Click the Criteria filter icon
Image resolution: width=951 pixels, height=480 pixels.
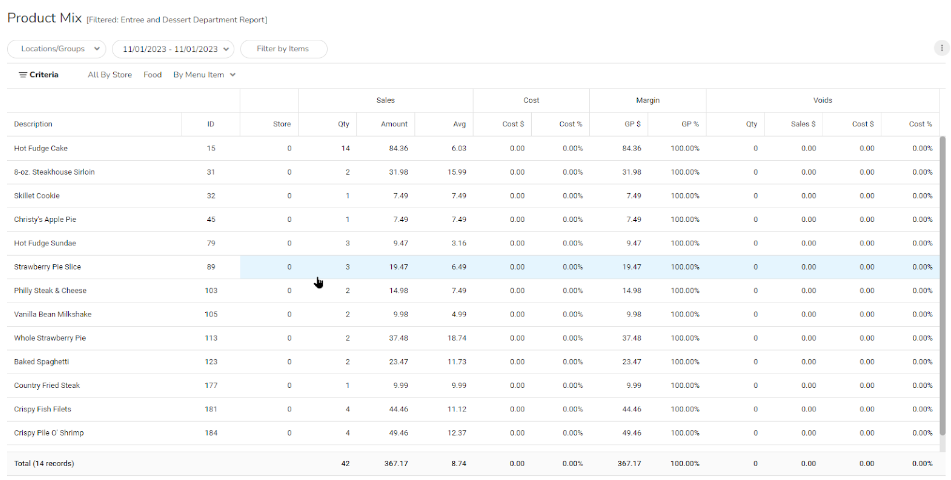point(22,75)
